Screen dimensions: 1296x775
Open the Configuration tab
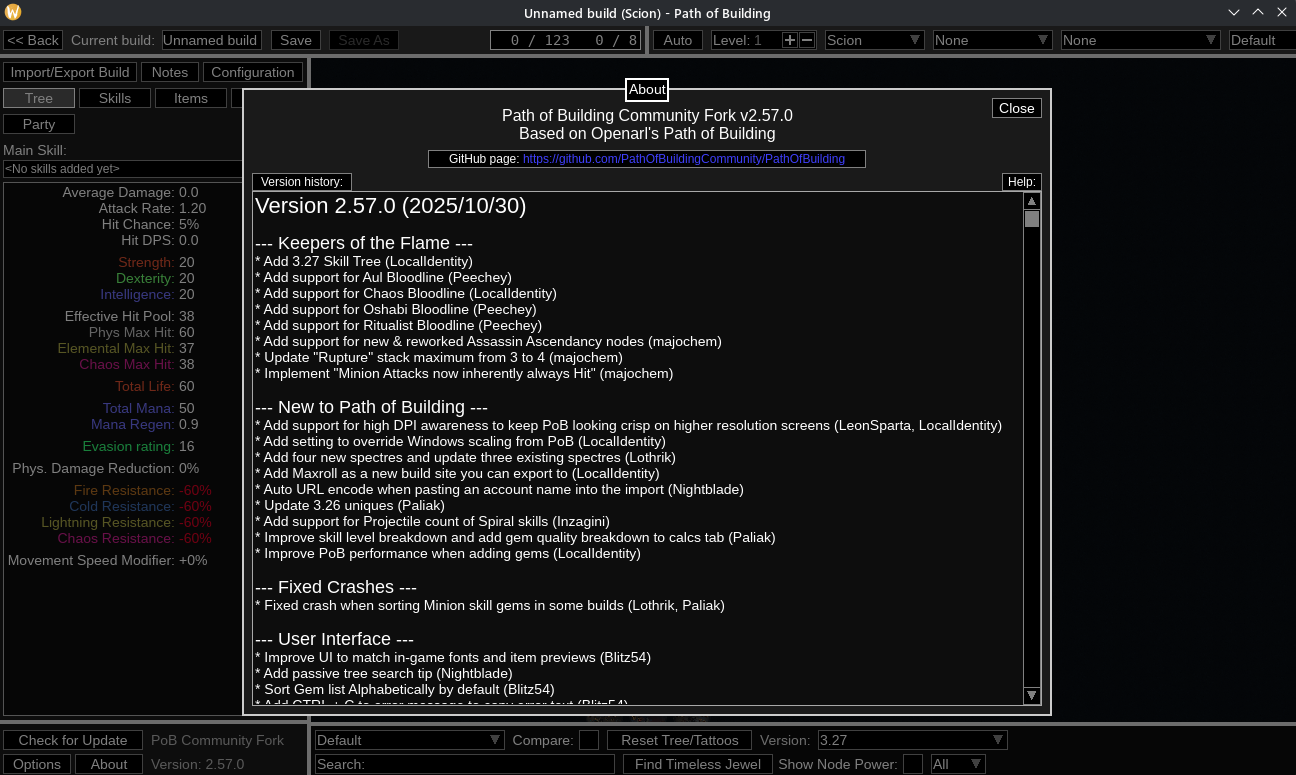click(x=253, y=72)
